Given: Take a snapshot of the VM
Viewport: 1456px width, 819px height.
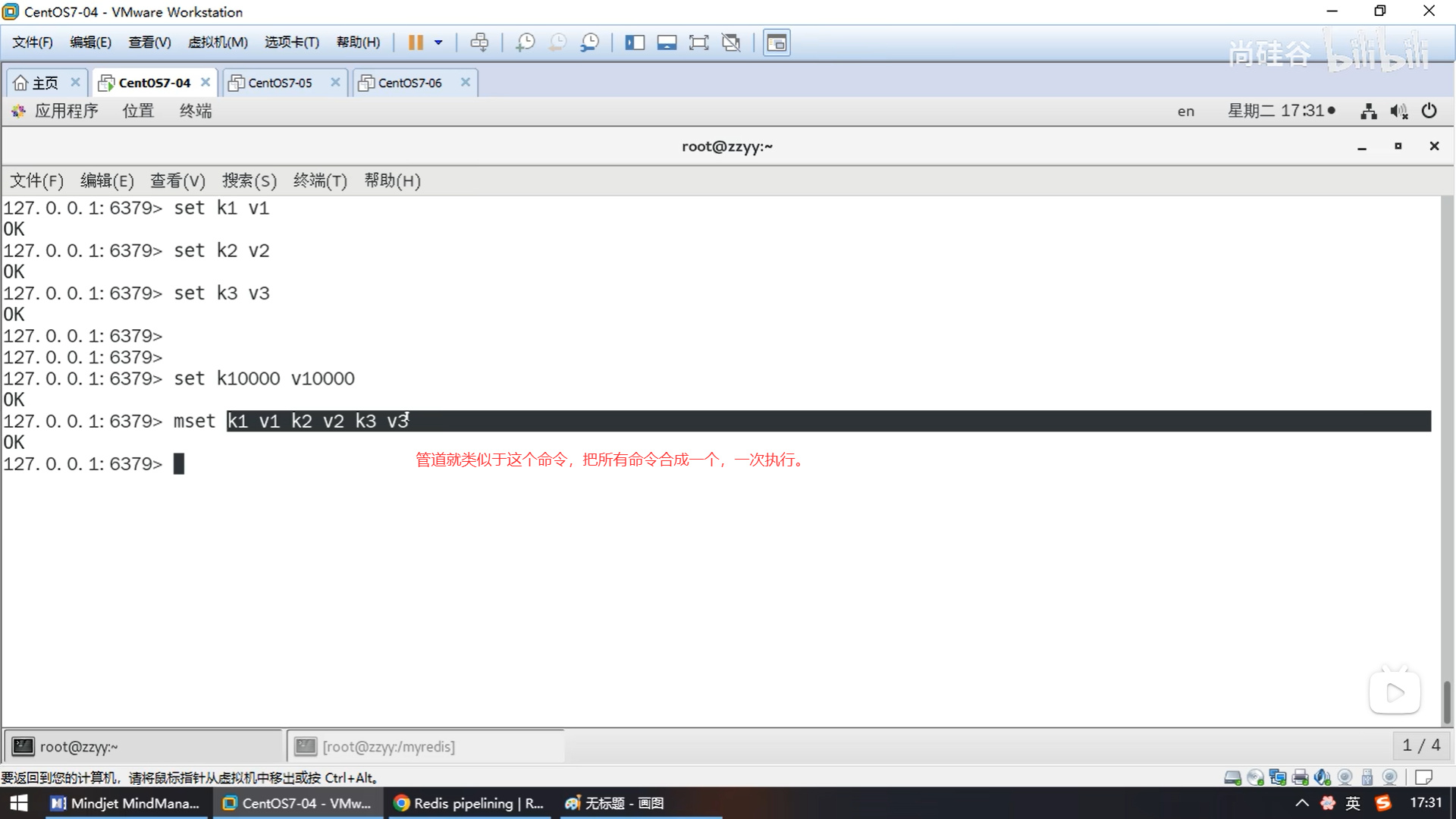Looking at the screenshot, I should (x=525, y=42).
